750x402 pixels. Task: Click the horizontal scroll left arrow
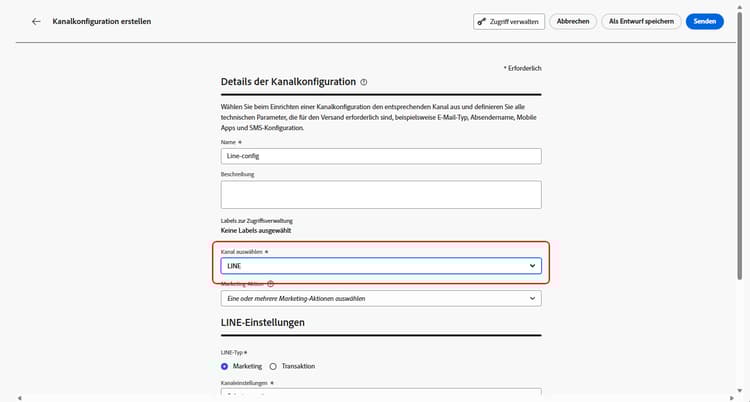[20, 398]
